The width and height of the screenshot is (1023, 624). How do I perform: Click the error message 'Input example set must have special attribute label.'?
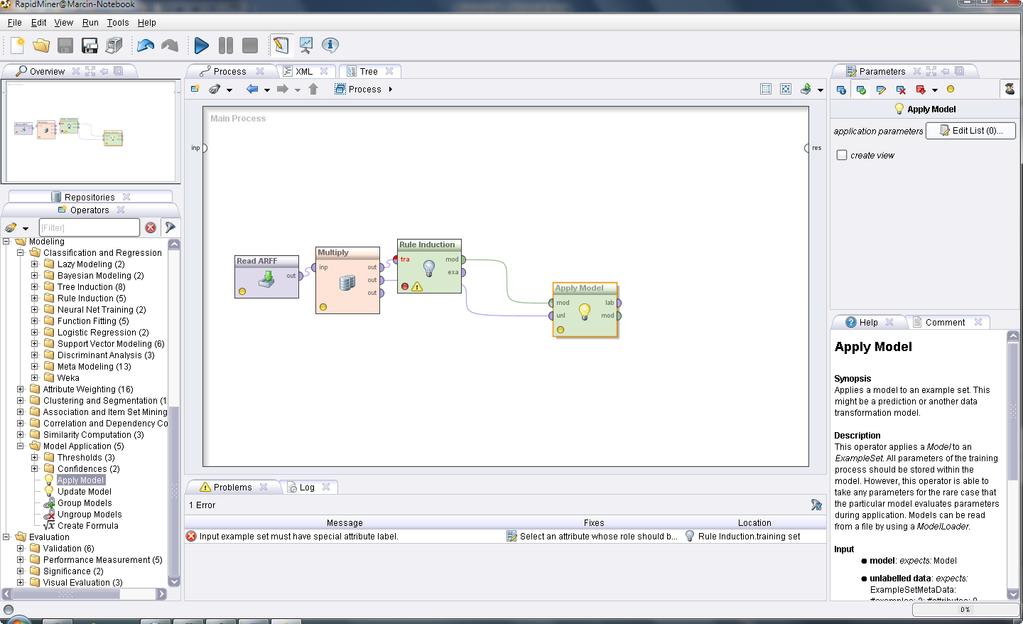(x=298, y=536)
